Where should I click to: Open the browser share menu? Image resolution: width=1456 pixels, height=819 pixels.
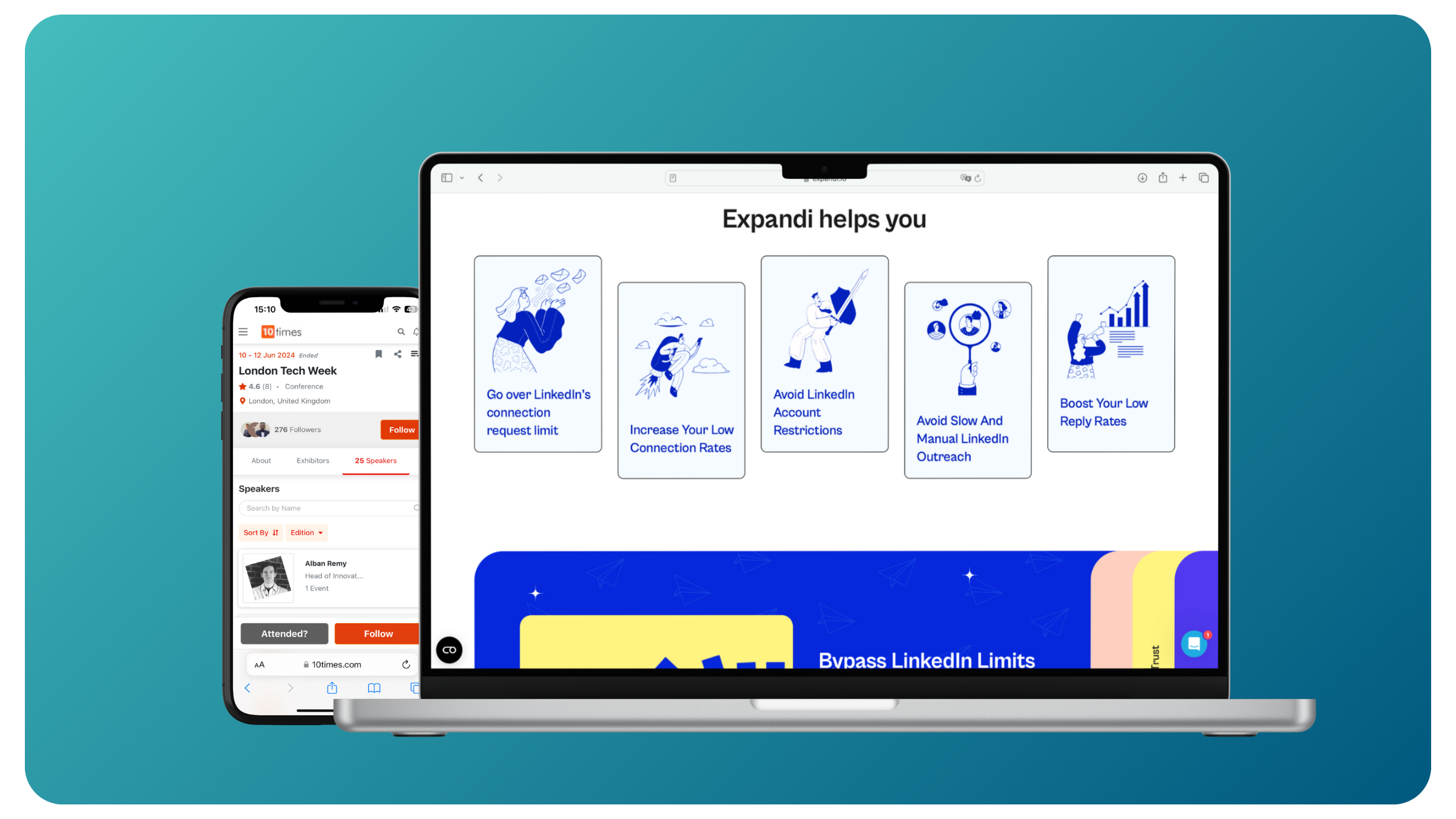[1163, 177]
